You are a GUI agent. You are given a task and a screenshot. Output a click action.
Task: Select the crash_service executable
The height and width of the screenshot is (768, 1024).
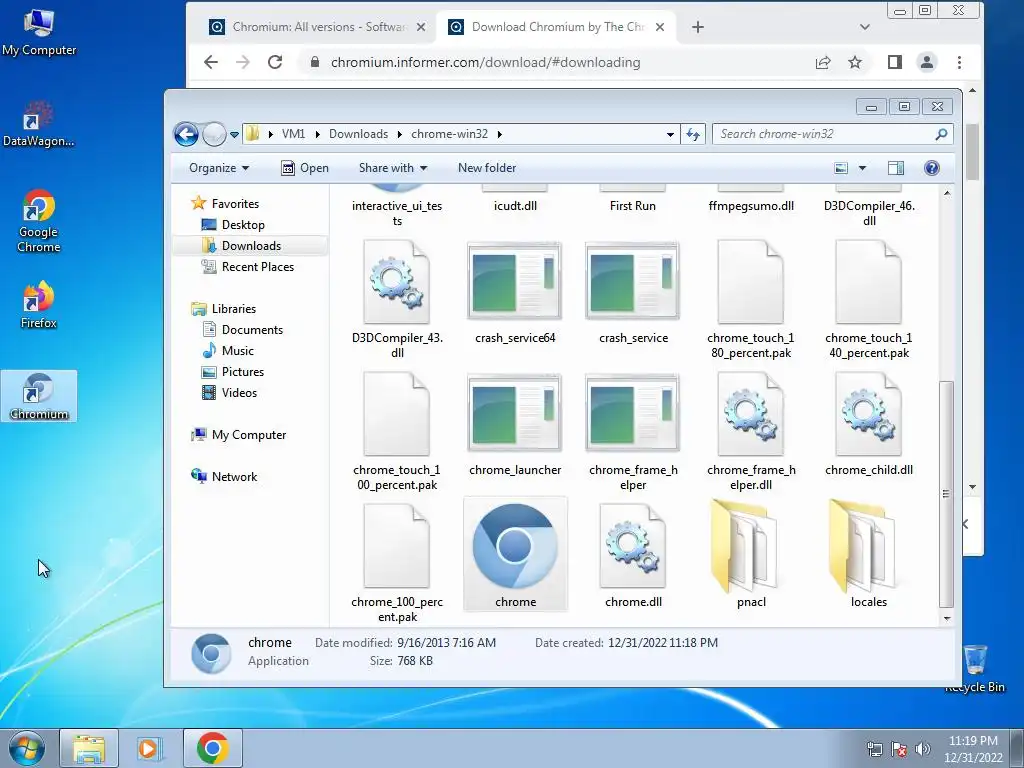[x=633, y=293]
